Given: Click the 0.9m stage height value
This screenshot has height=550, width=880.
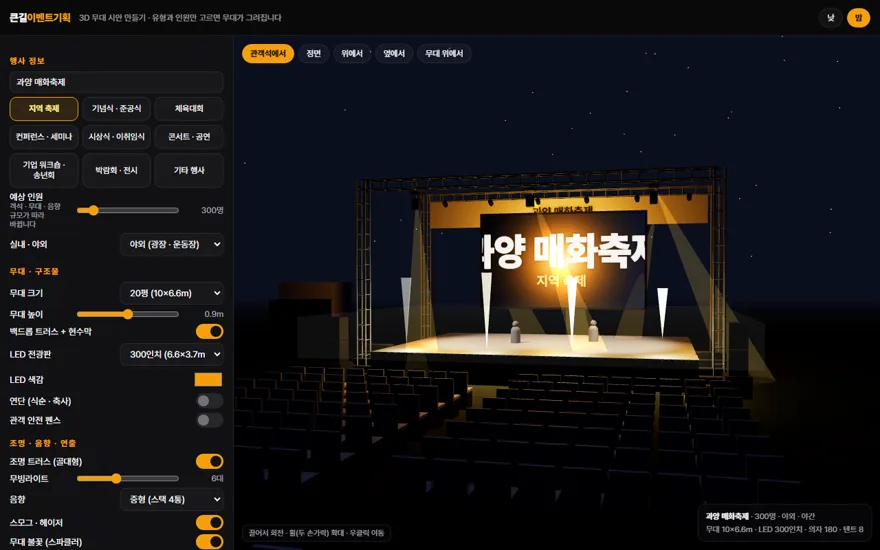Looking at the screenshot, I should click(214, 314).
